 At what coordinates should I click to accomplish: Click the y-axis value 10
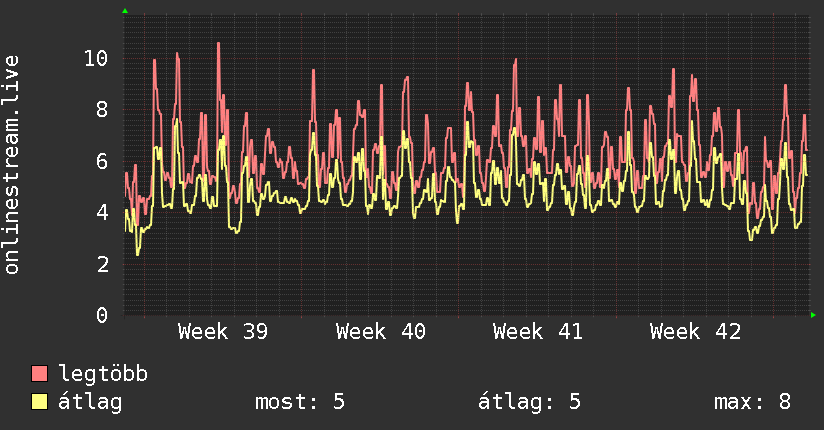click(96, 58)
